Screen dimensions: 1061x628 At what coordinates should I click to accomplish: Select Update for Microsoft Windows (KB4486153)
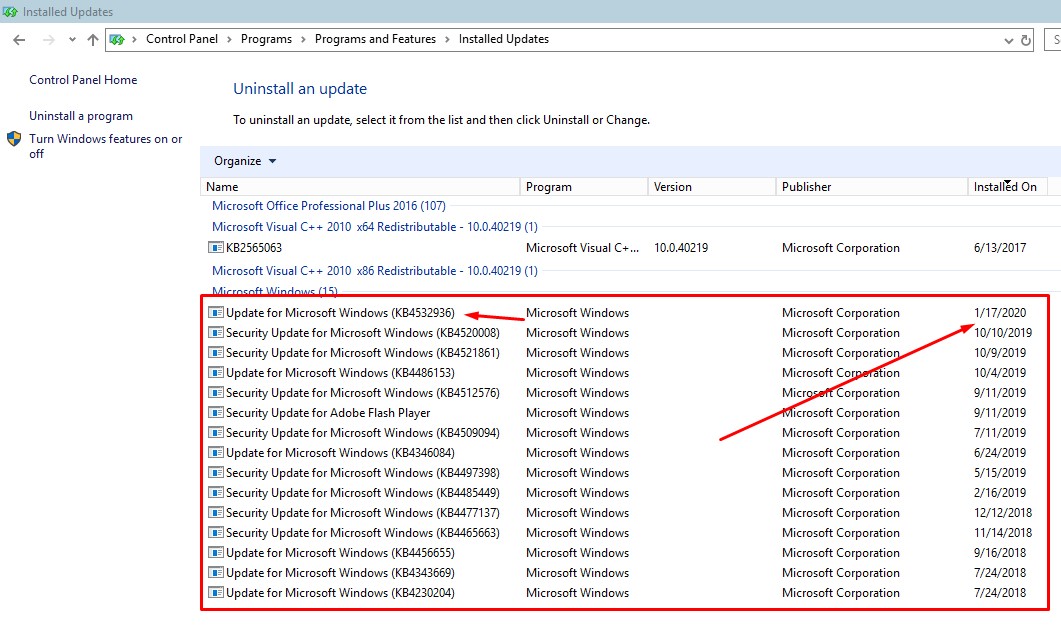pyautogui.click(x=340, y=373)
